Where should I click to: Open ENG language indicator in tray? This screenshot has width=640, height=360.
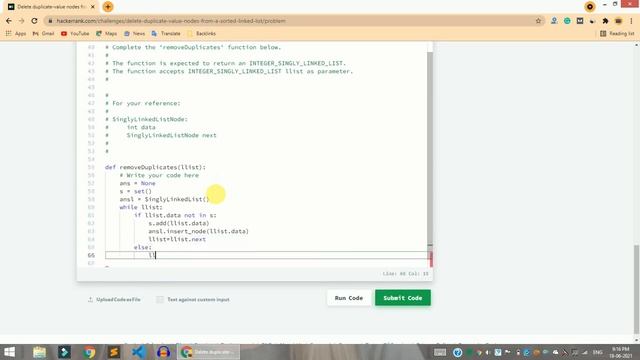598,352
